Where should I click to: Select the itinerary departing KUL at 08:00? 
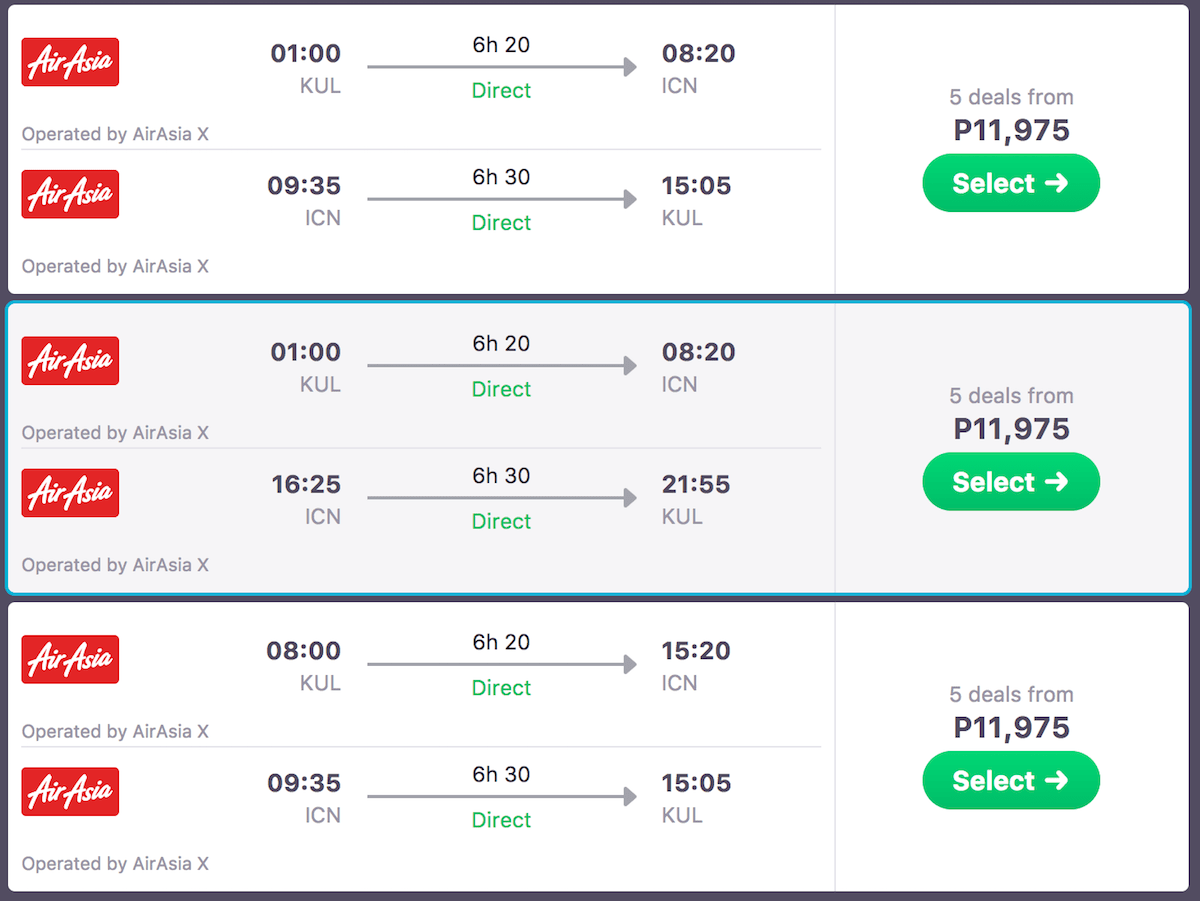pos(1010,780)
